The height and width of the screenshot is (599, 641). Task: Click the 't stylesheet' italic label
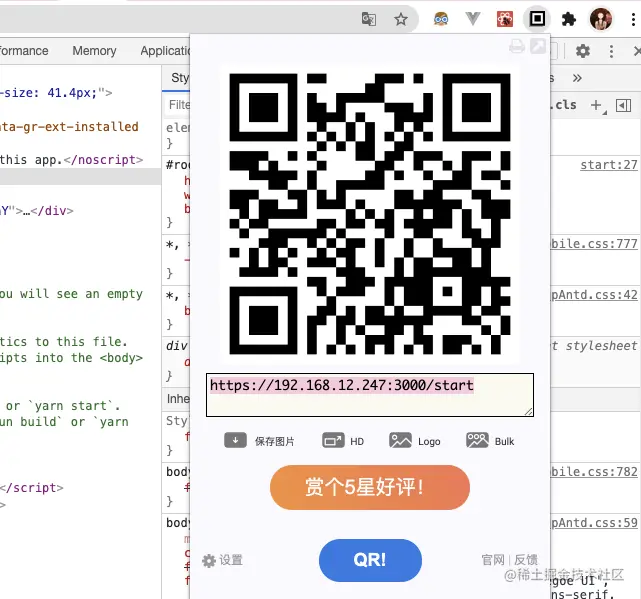(594, 346)
